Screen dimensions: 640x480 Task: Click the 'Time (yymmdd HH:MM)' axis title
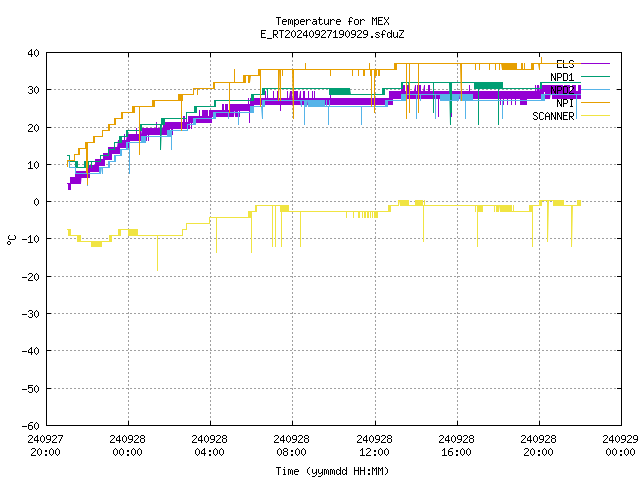[332, 471]
